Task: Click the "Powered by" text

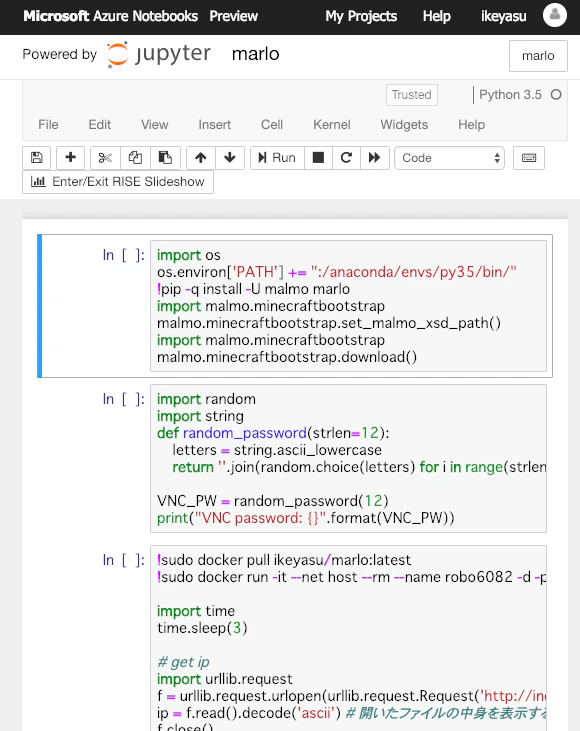Action: (60, 55)
